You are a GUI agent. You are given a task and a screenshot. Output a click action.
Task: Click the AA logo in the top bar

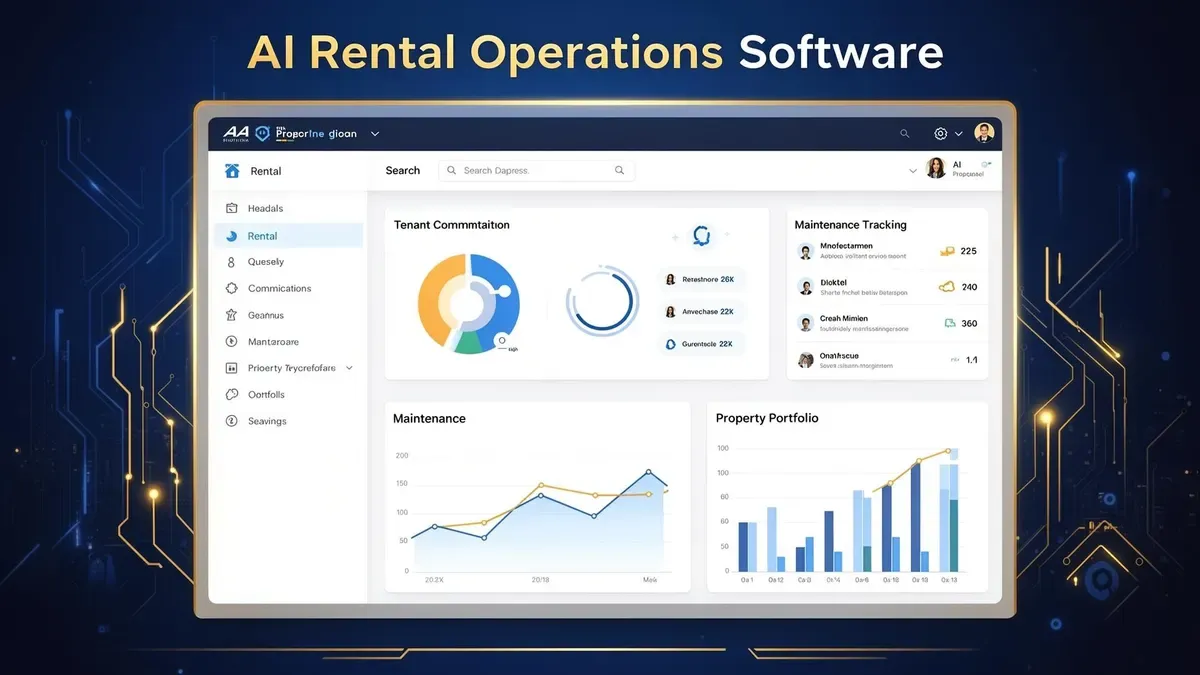coord(236,132)
